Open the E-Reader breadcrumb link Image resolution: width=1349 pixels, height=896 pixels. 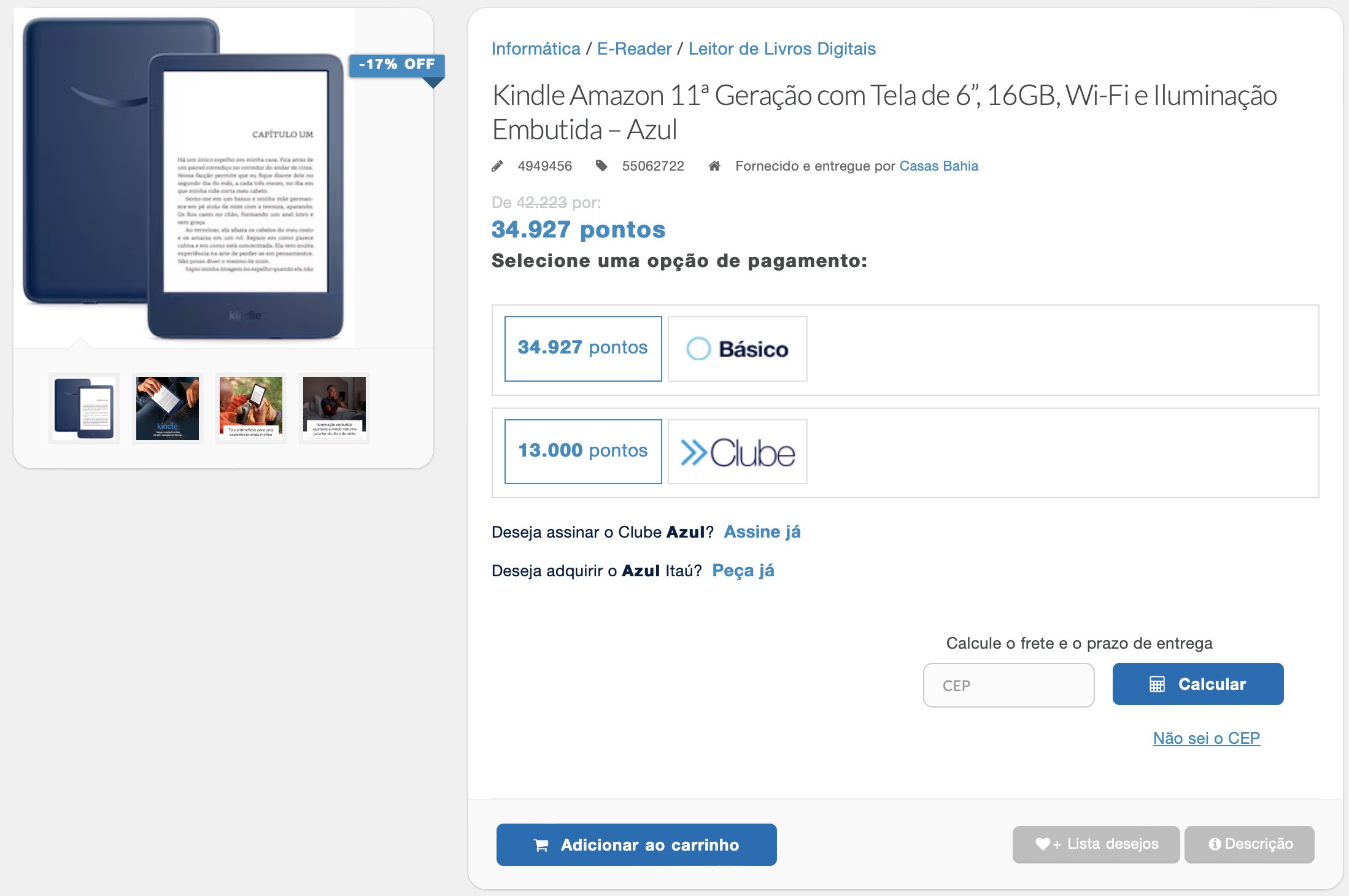(x=635, y=48)
